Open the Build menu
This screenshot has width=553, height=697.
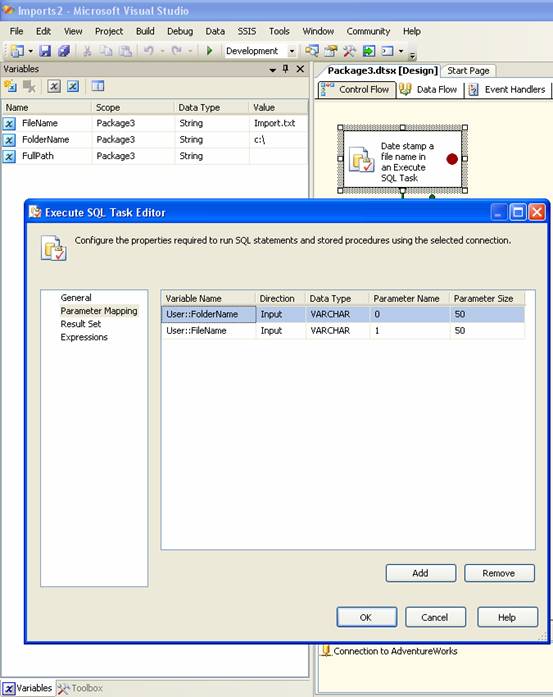pos(145,31)
